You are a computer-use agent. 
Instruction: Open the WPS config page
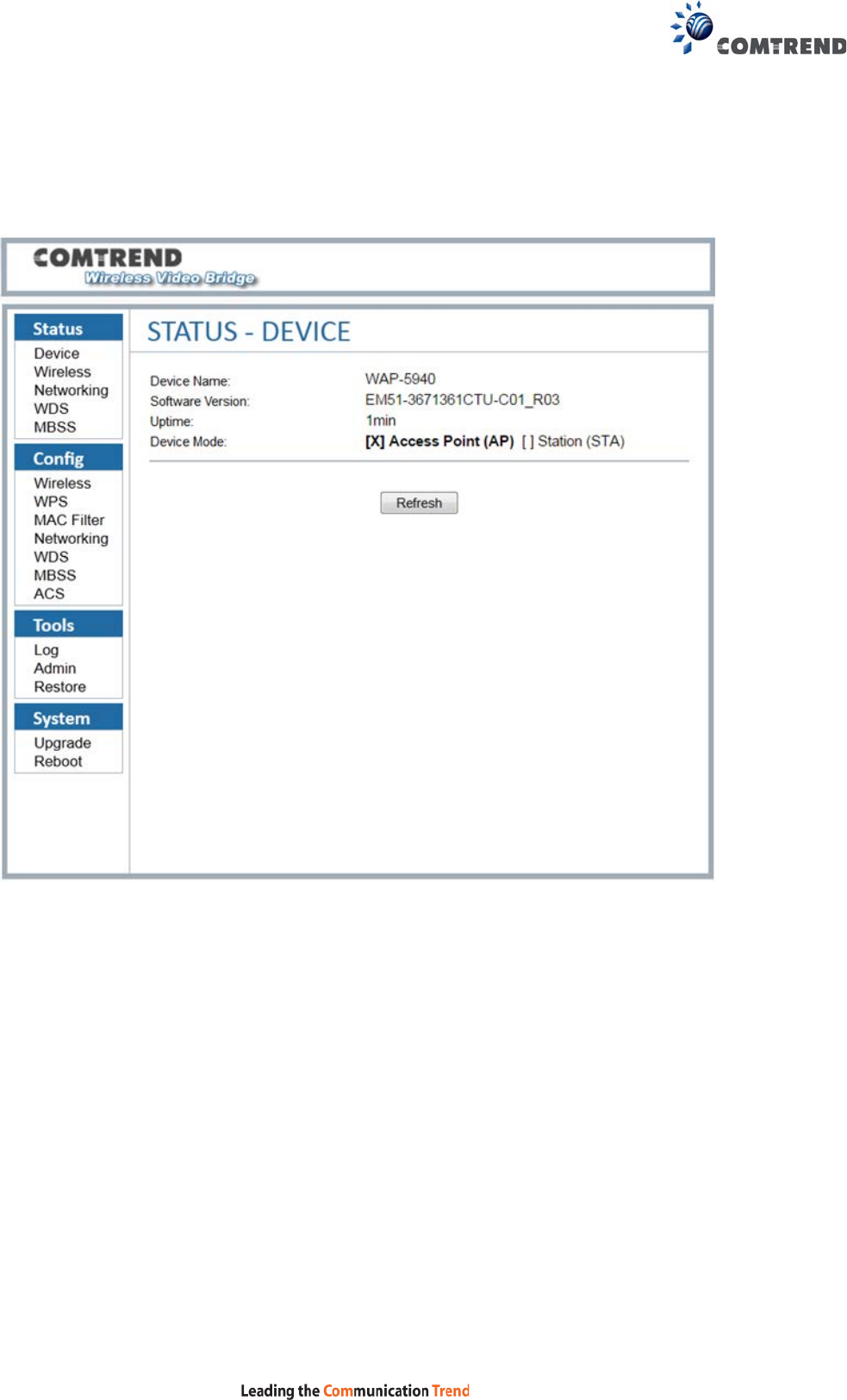pyautogui.click(x=51, y=501)
